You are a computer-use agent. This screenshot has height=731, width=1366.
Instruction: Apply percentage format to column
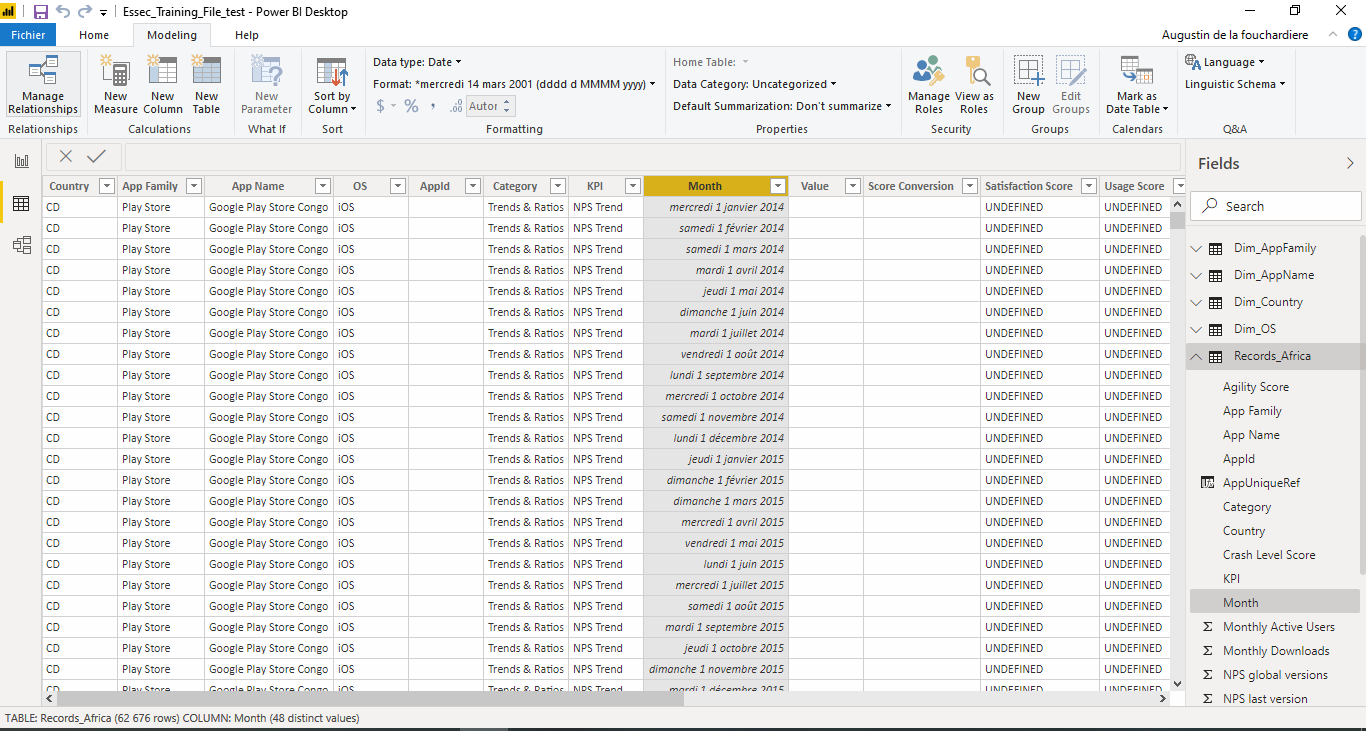click(x=411, y=106)
